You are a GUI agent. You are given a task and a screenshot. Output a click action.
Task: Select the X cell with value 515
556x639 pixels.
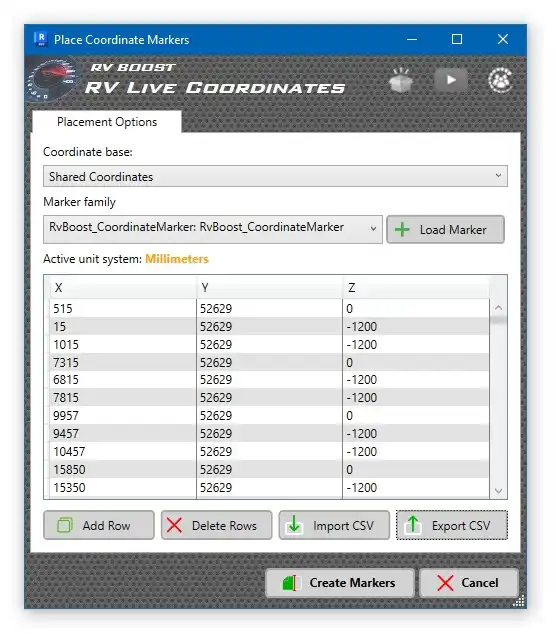tap(123, 308)
